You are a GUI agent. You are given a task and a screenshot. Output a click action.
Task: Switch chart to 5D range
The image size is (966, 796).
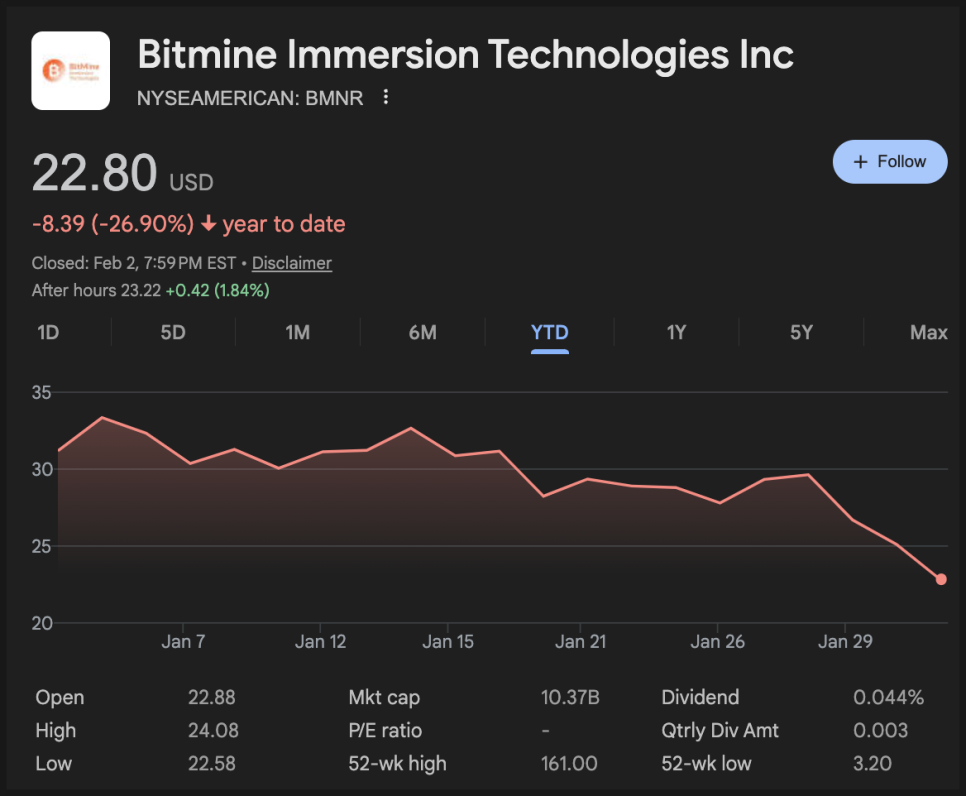click(173, 332)
